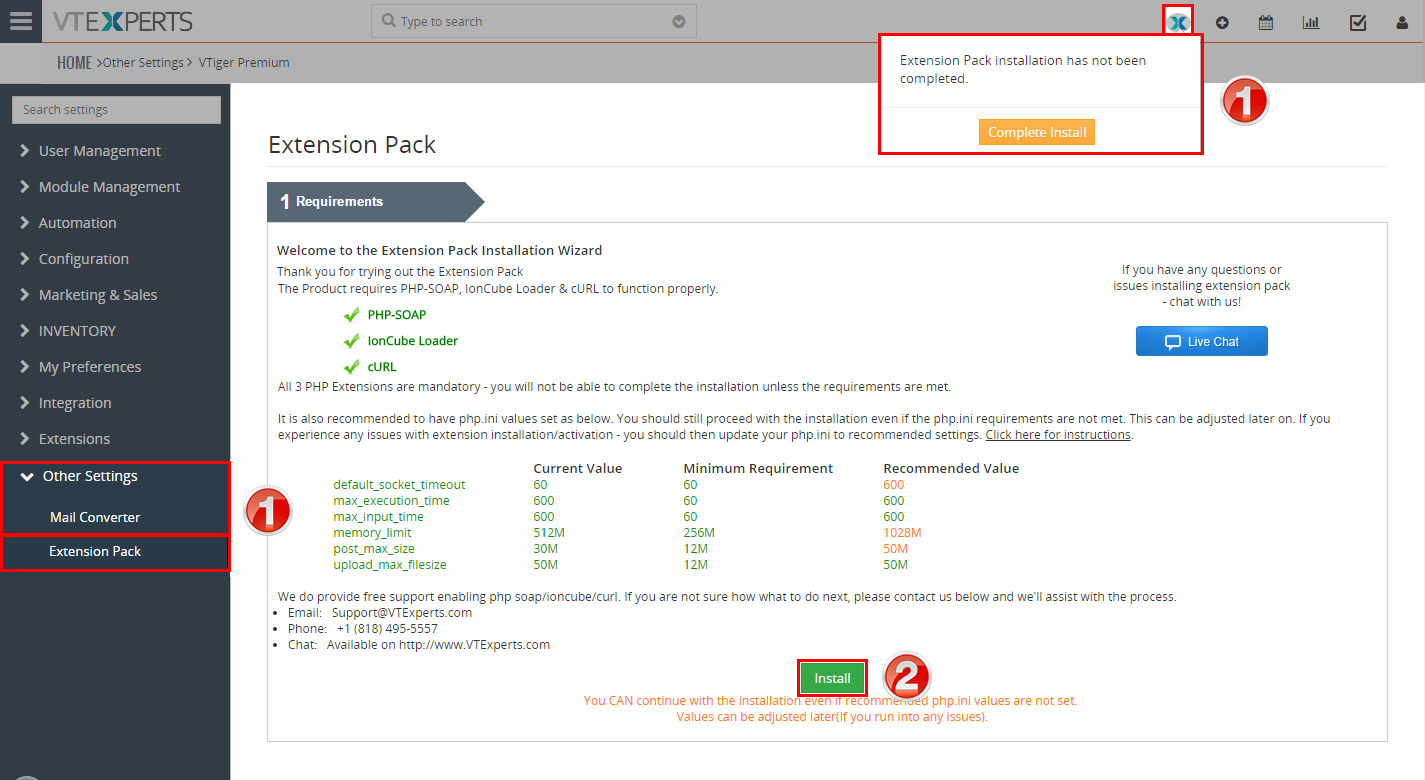Open the reports bar chart icon
1425x780 pixels.
pyautogui.click(x=1311, y=23)
